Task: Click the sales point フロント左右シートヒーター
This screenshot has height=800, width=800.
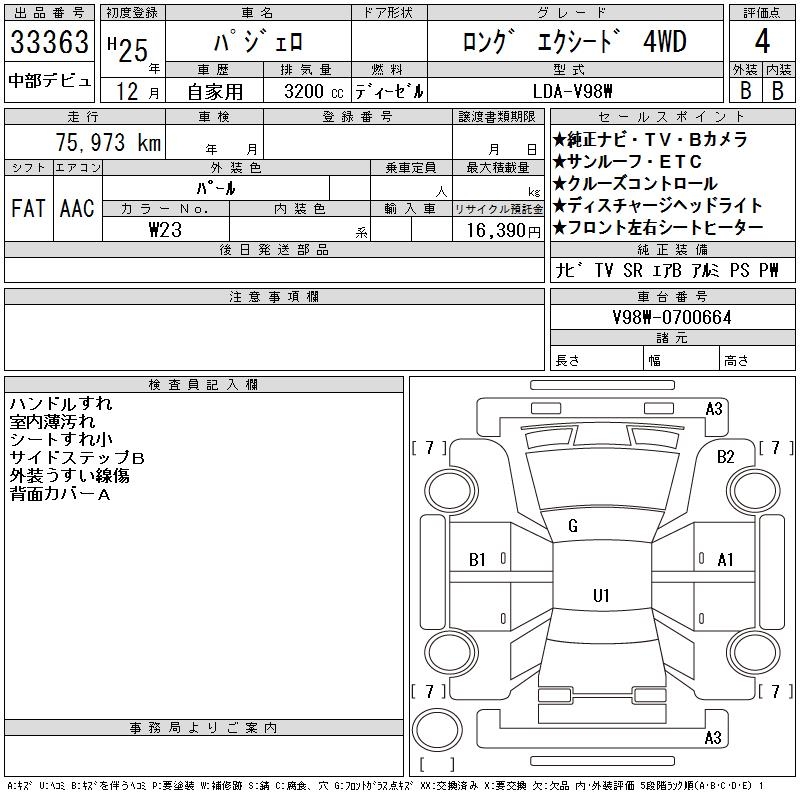Action: coord(658,228)
